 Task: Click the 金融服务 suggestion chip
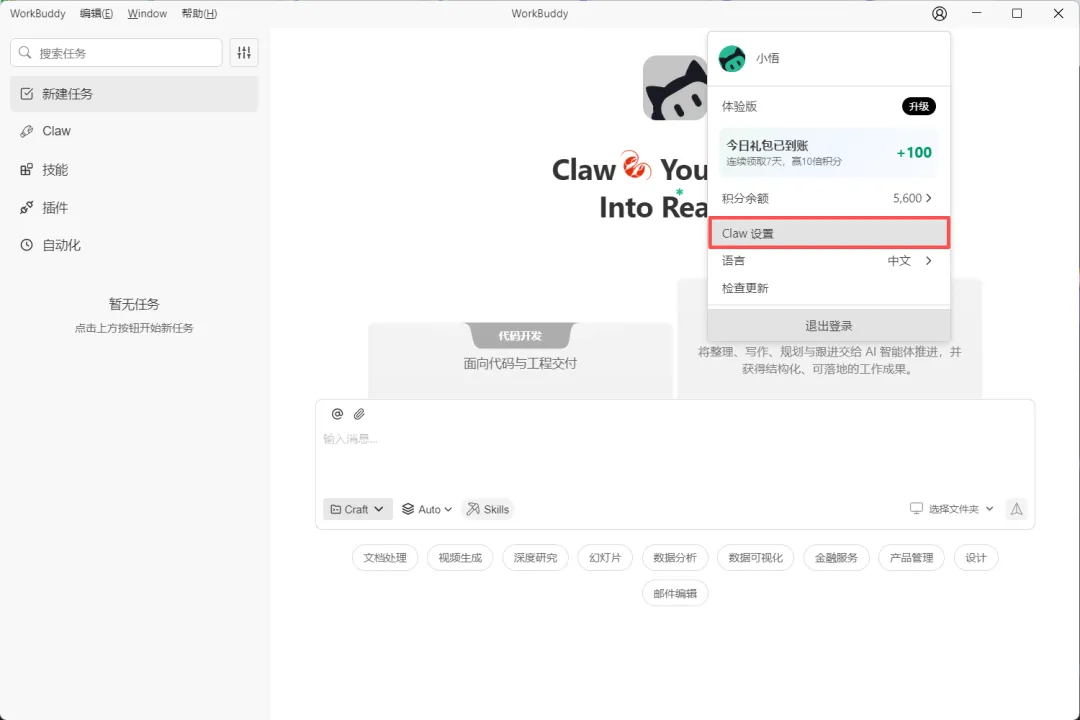pos(836,557)
